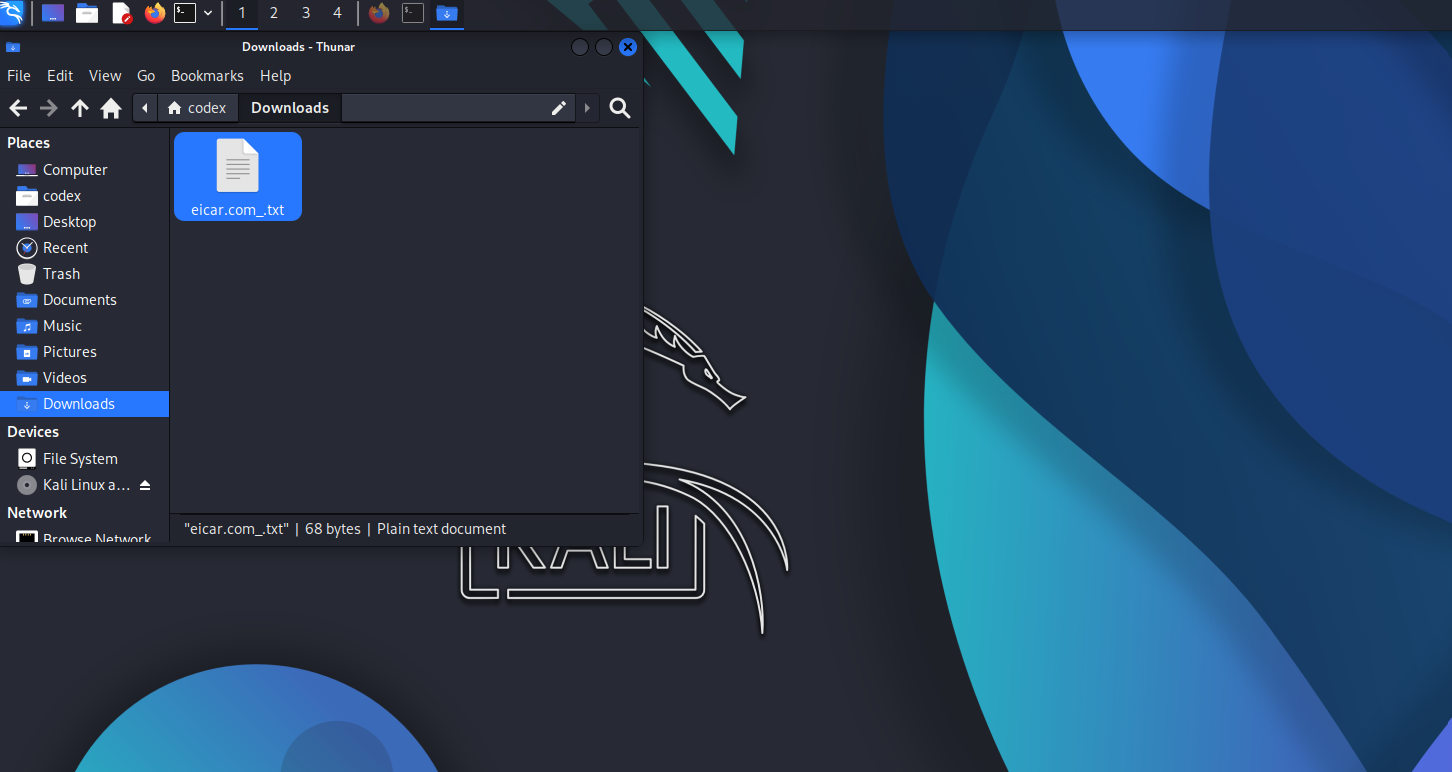Screen dimensions: 1452x772
Task: Open Trash in the sidebar
Action: (84, 274)
